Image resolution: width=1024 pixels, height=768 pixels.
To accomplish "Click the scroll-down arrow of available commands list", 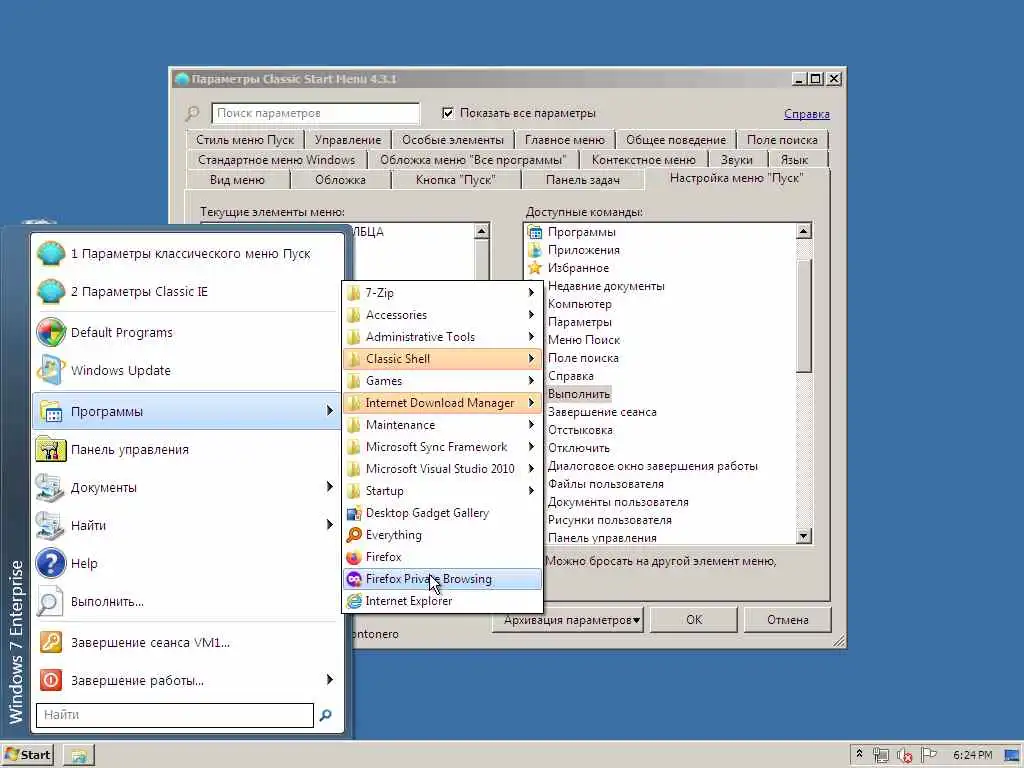I will click(804, 536).
